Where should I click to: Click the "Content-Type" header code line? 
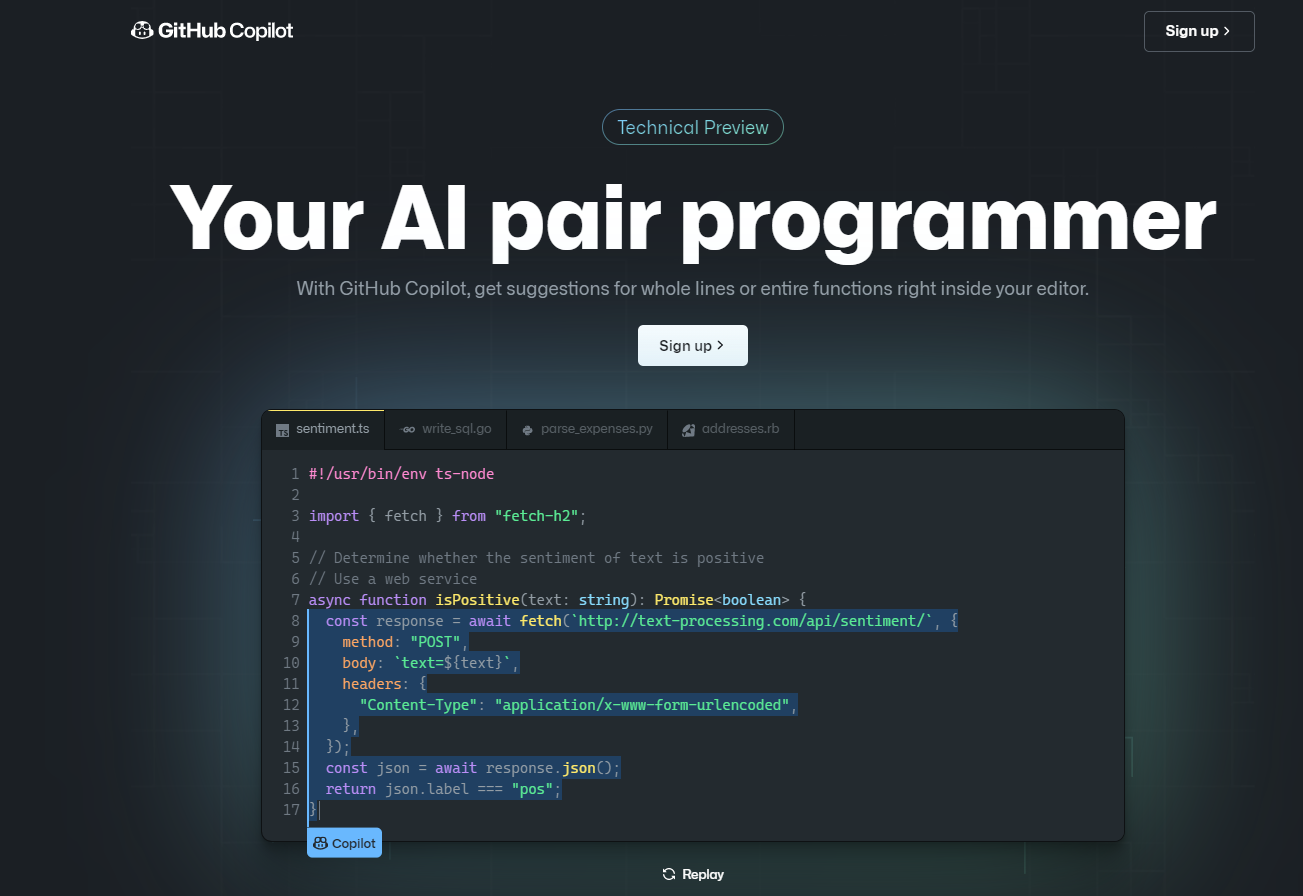click(x=578, y=705)
